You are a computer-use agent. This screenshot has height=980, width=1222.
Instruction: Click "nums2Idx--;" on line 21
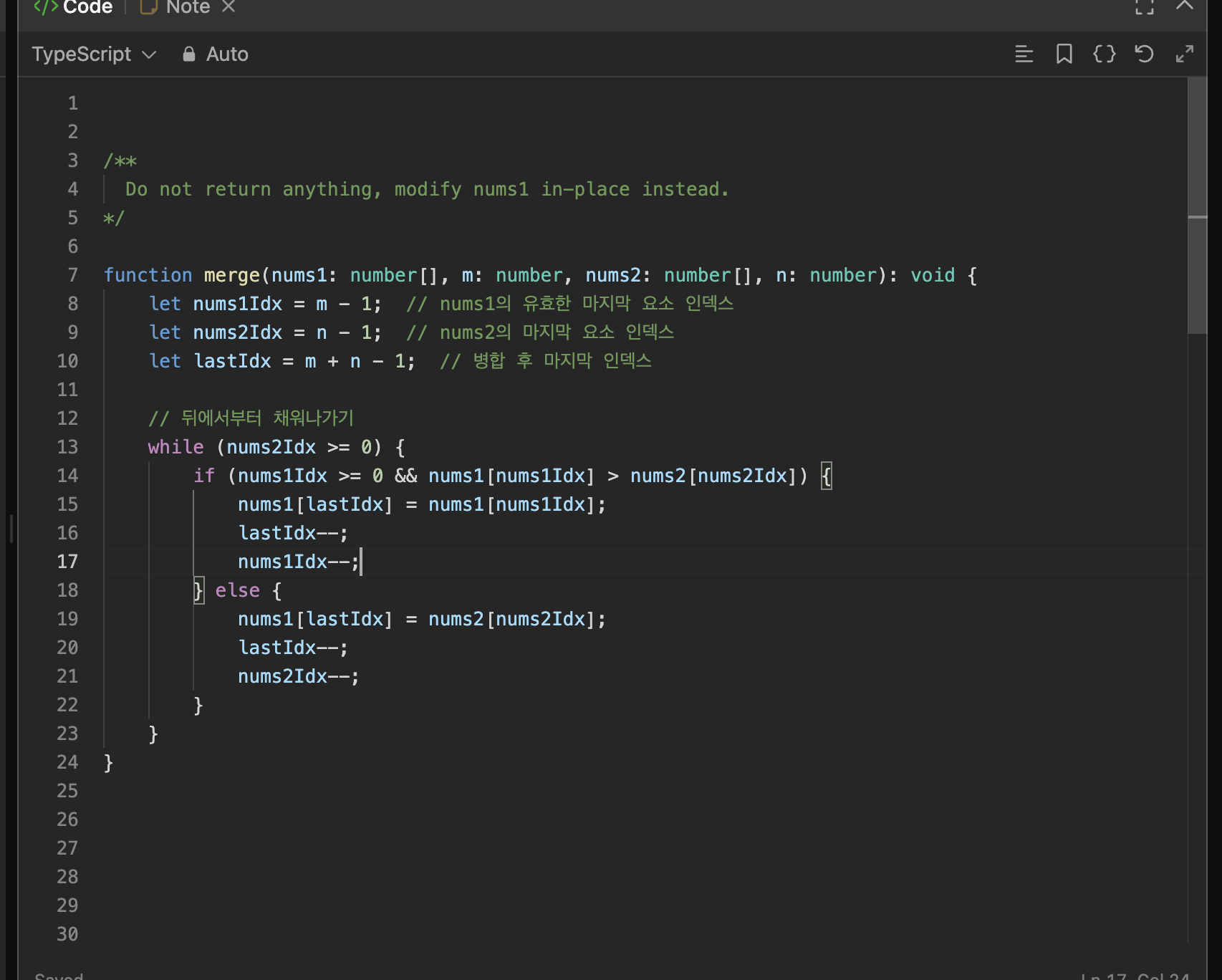(x=299, y=676)
